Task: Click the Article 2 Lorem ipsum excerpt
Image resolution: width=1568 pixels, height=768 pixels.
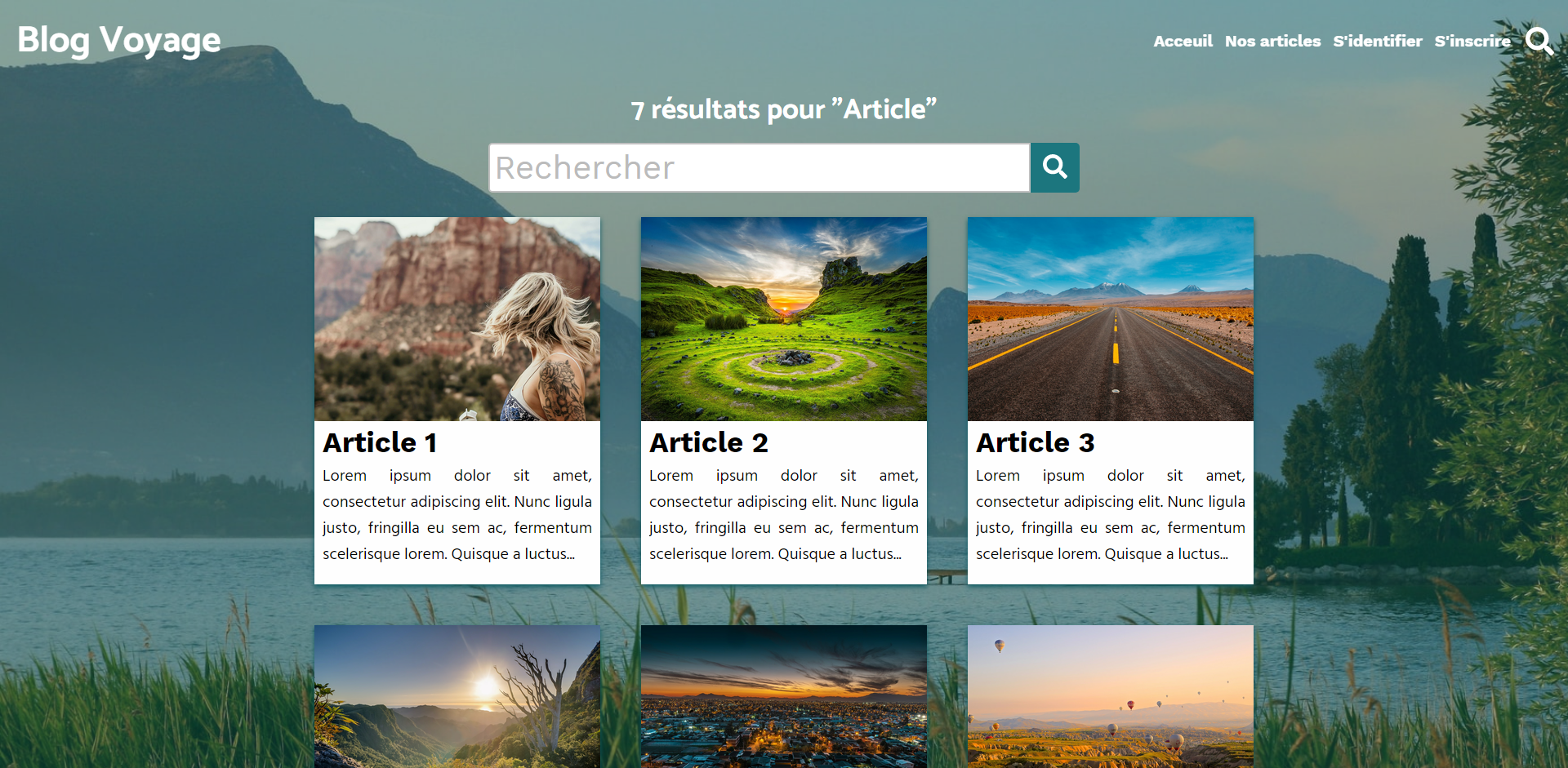Action: pos(784,515)
